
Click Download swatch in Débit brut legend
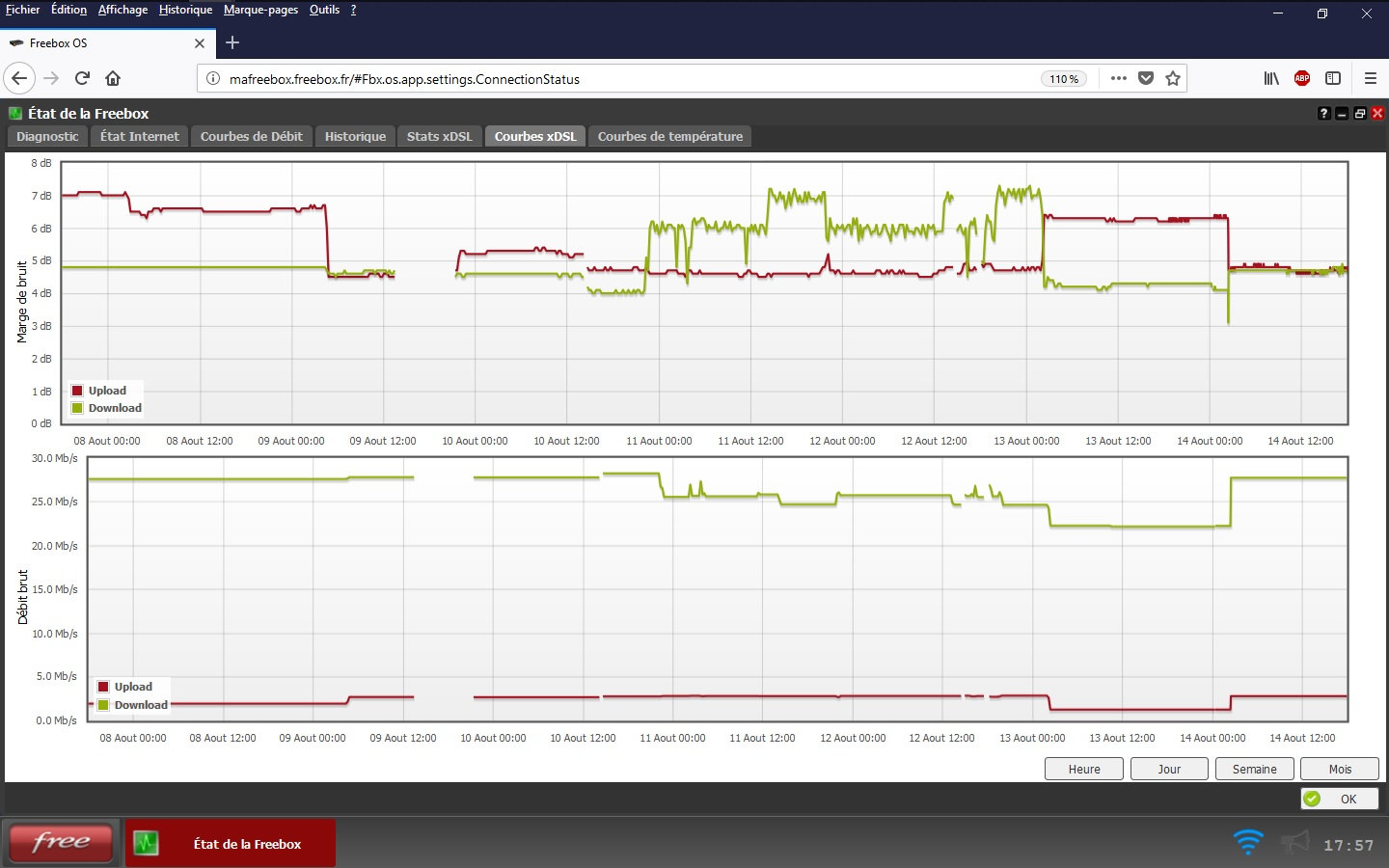pos(103,705)
